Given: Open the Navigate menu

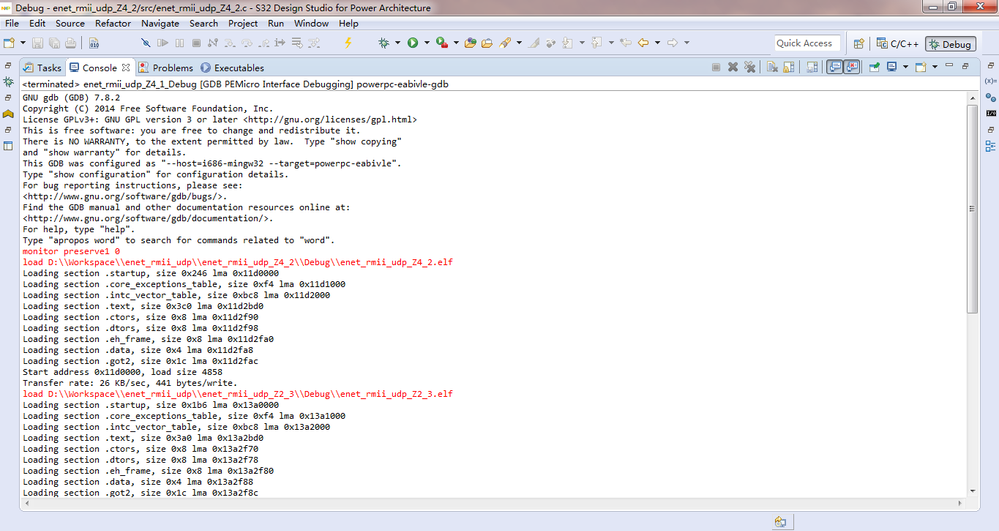Looking at the screenshot, I should pyautogui.click(x=160, y=23).
